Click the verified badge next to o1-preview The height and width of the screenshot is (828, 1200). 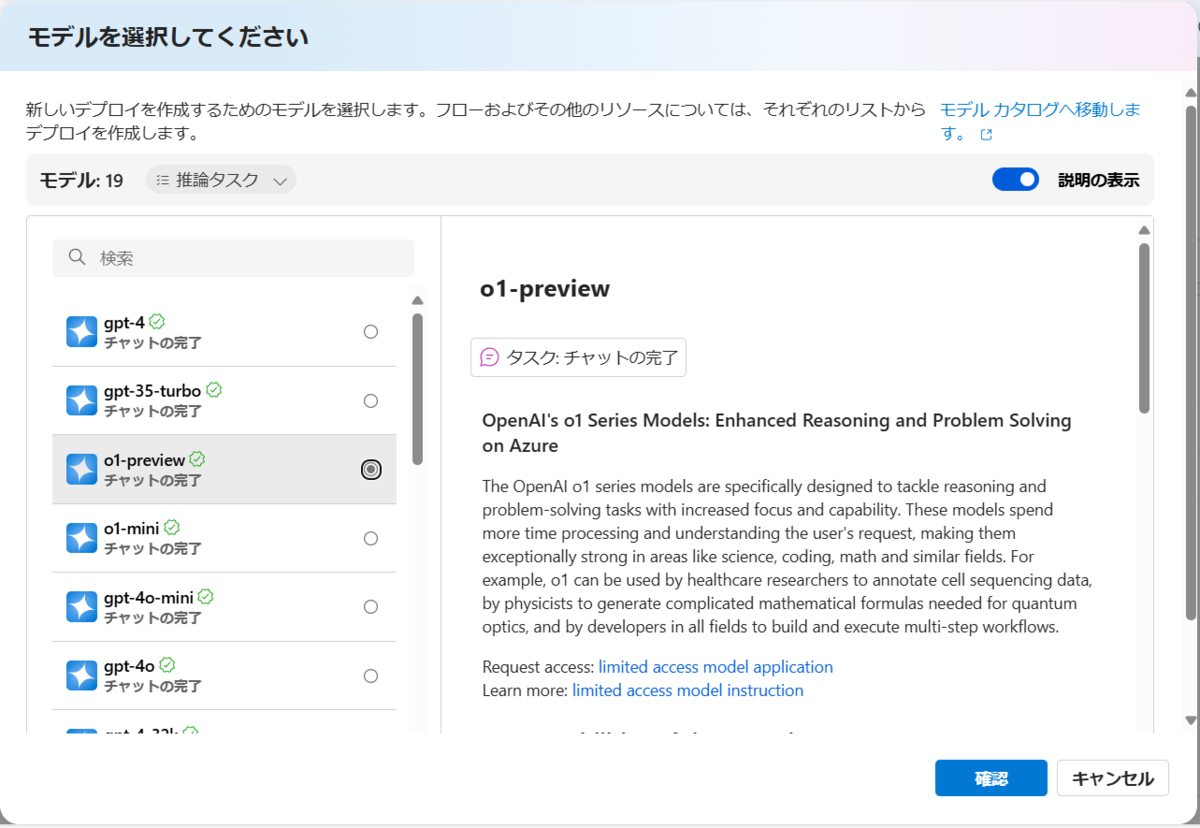coord(198,459)
